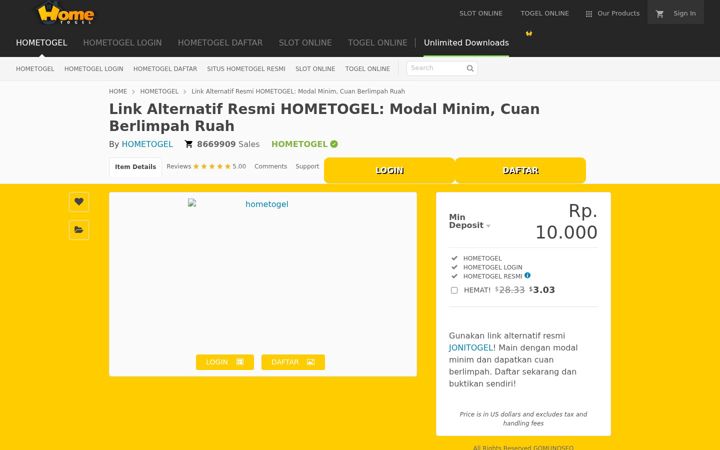Click the green verified badge beside HOMETOGEL
Screen dimensions: 720x450
334,144
